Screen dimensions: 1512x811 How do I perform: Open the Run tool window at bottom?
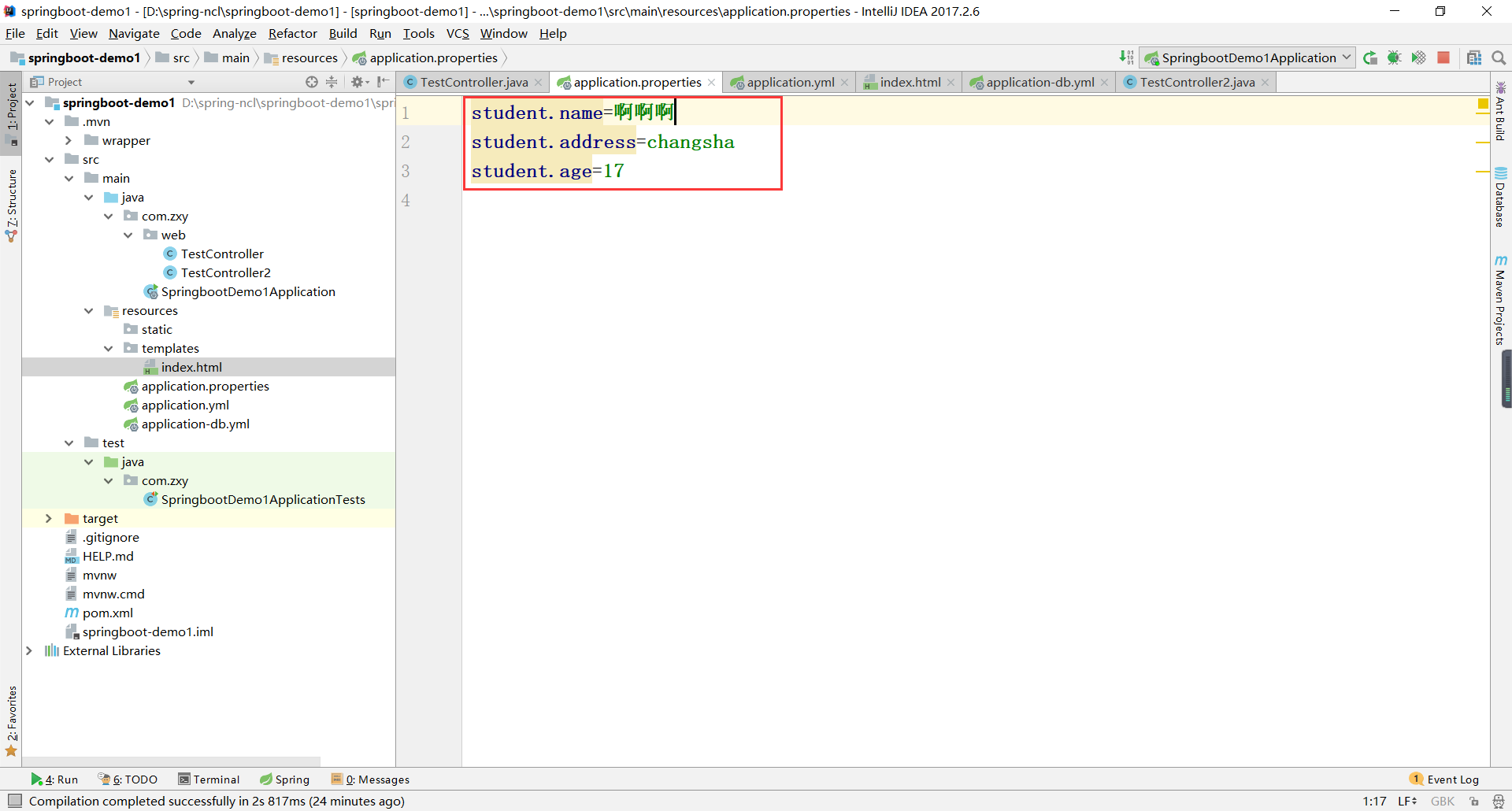pyautogui.click(x=55, y=780)
